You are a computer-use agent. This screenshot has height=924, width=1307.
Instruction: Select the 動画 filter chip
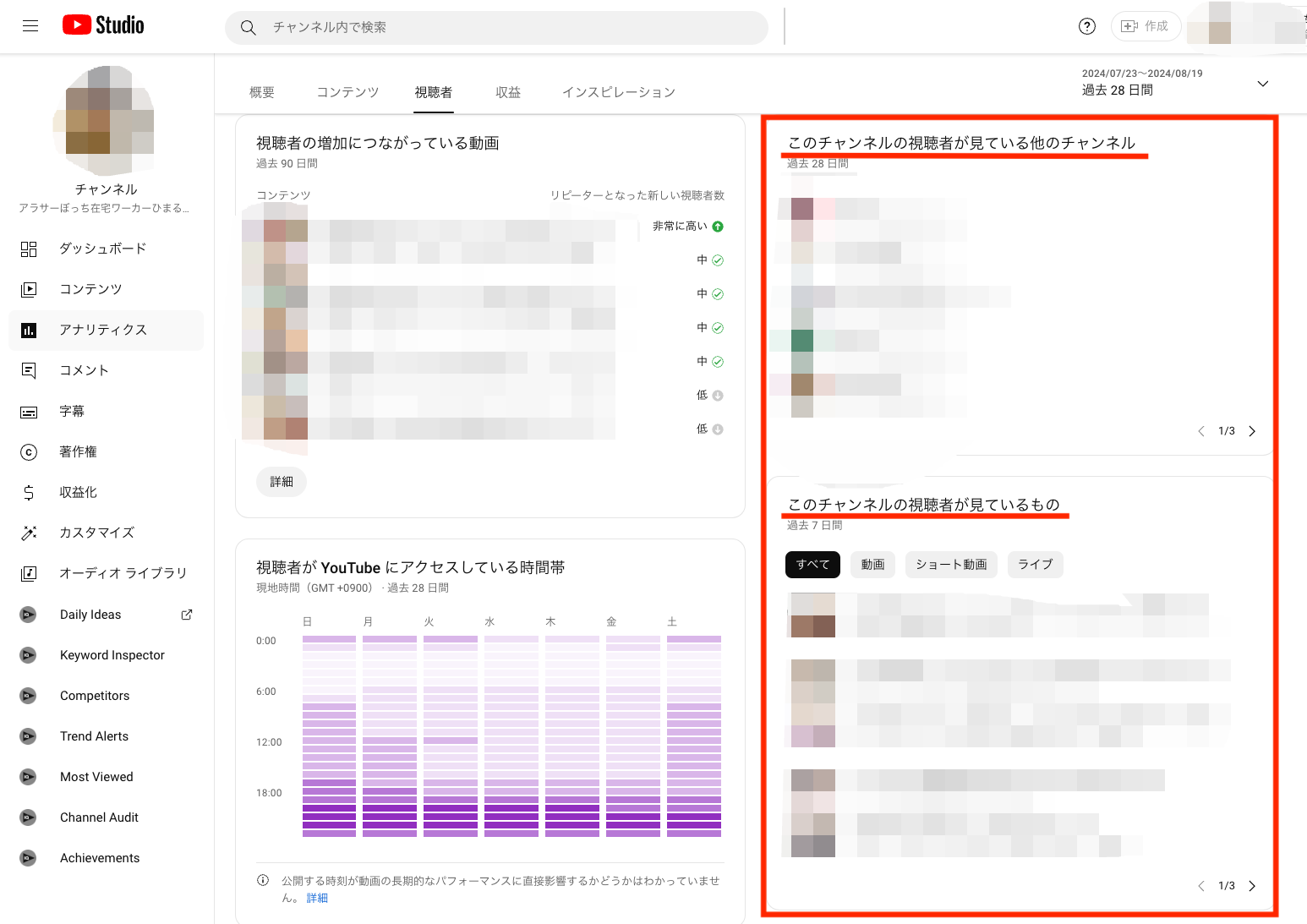pyautogui.click(x=873, y=565)
